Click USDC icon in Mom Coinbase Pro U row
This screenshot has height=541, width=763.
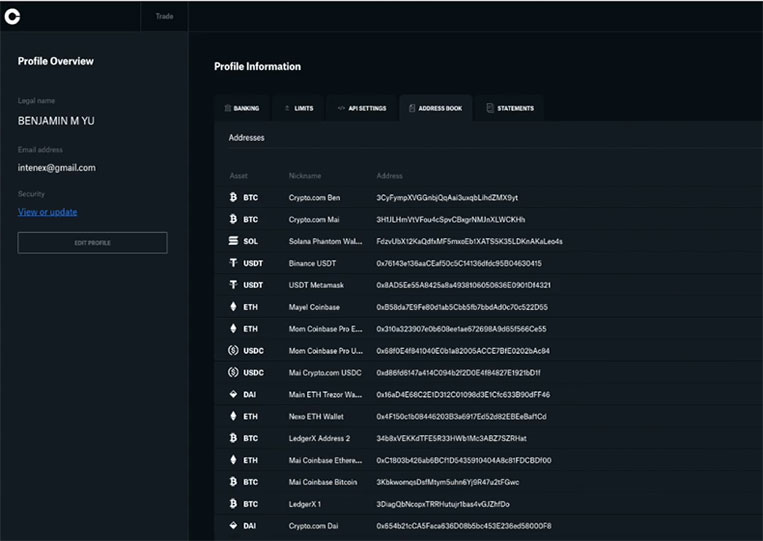233,350
